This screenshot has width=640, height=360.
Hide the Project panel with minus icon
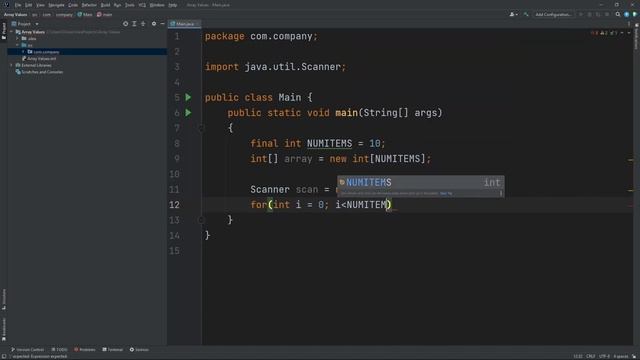tap(162, 24)
